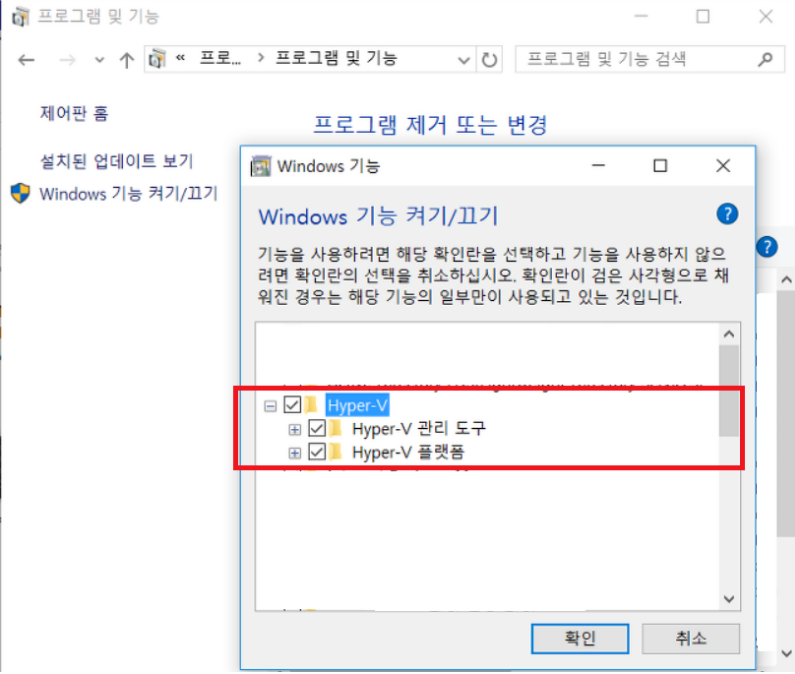The image size is (795, 674).
Task: Uncheck the top-level Hyper-V checkbox
Action: point(292,405)
